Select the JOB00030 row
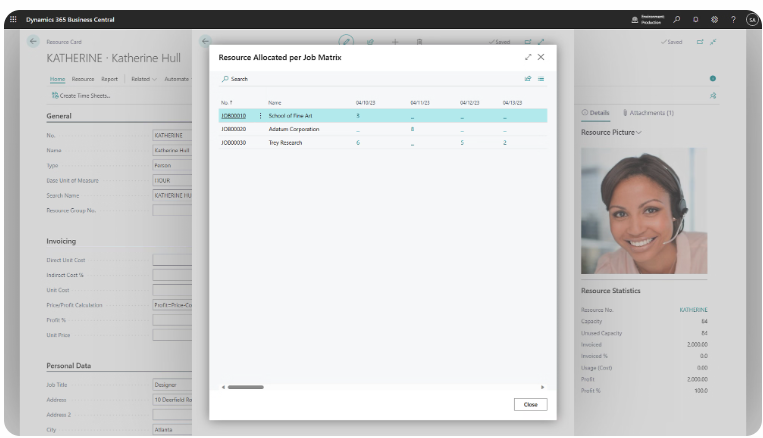The image size is (763, 438). 383,143
